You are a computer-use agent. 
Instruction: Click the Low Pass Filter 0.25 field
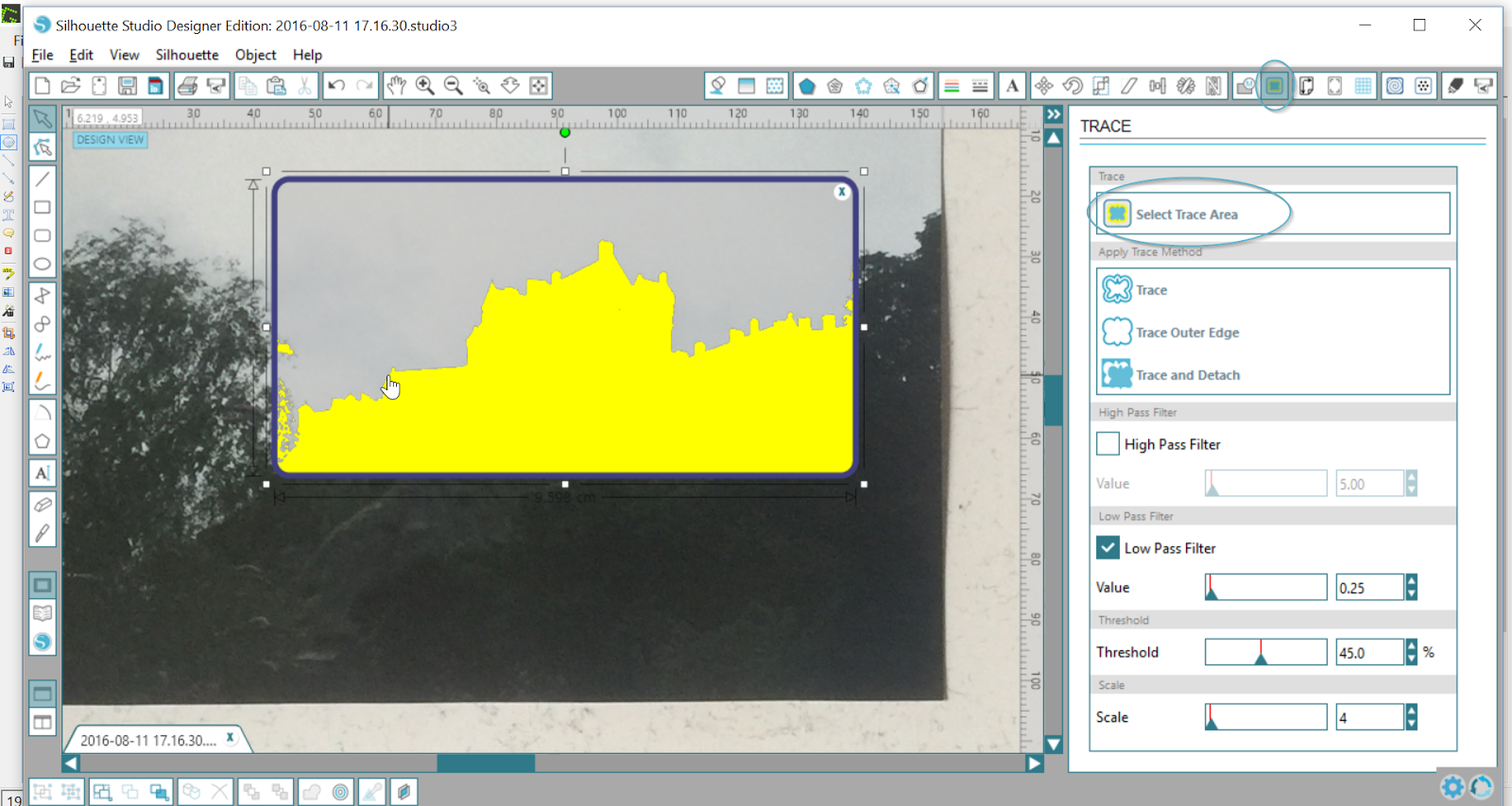tap(1370, 587)
